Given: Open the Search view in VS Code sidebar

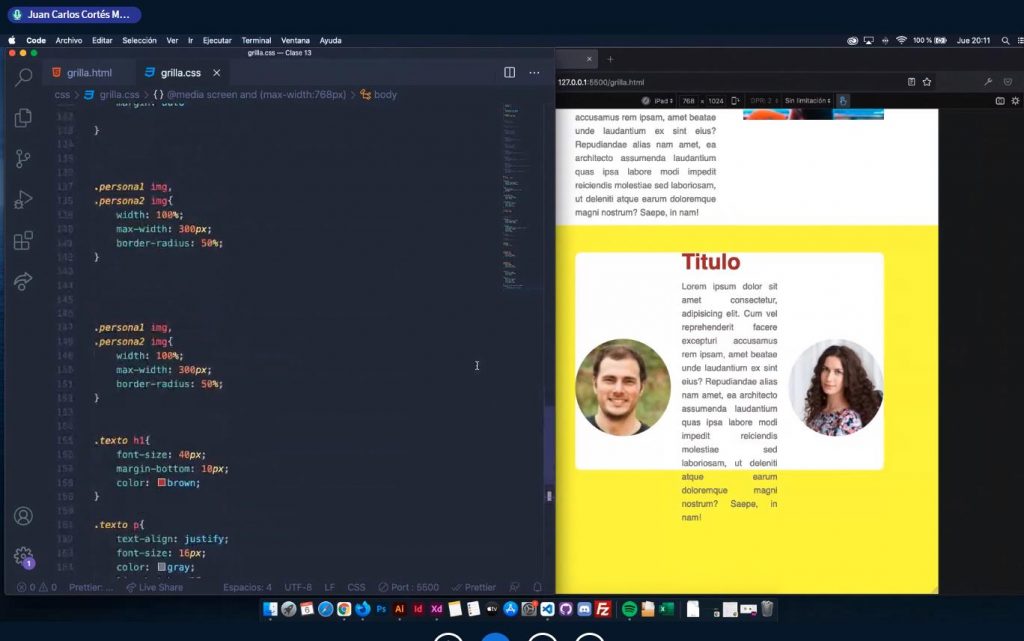Looking at the screenshot, I should click(24, 77).
